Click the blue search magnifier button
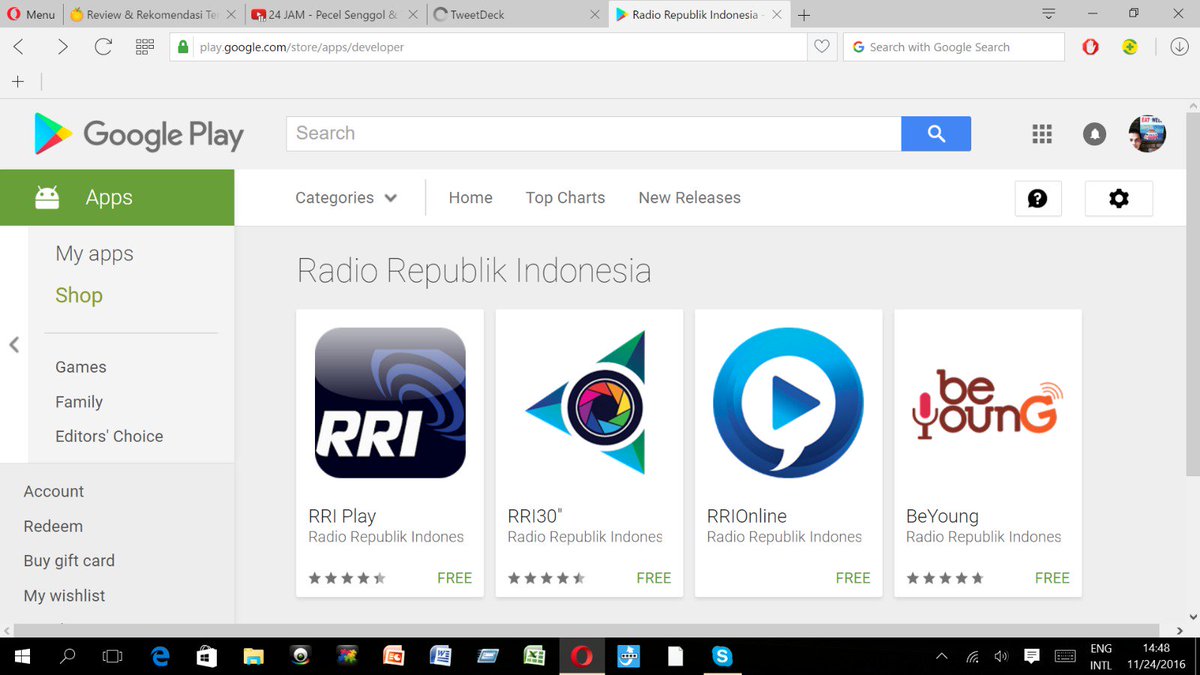This screenshot has width=1200, height=675. coord(935,133)
